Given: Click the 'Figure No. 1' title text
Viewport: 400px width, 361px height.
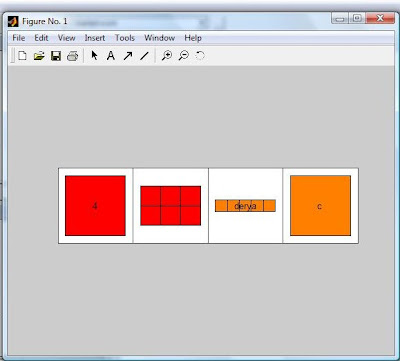Looking at the screenshot, I should [45, 21].
